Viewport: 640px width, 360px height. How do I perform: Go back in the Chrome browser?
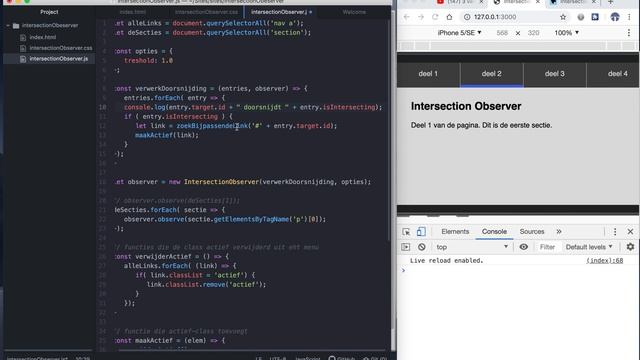click(407, 17)
